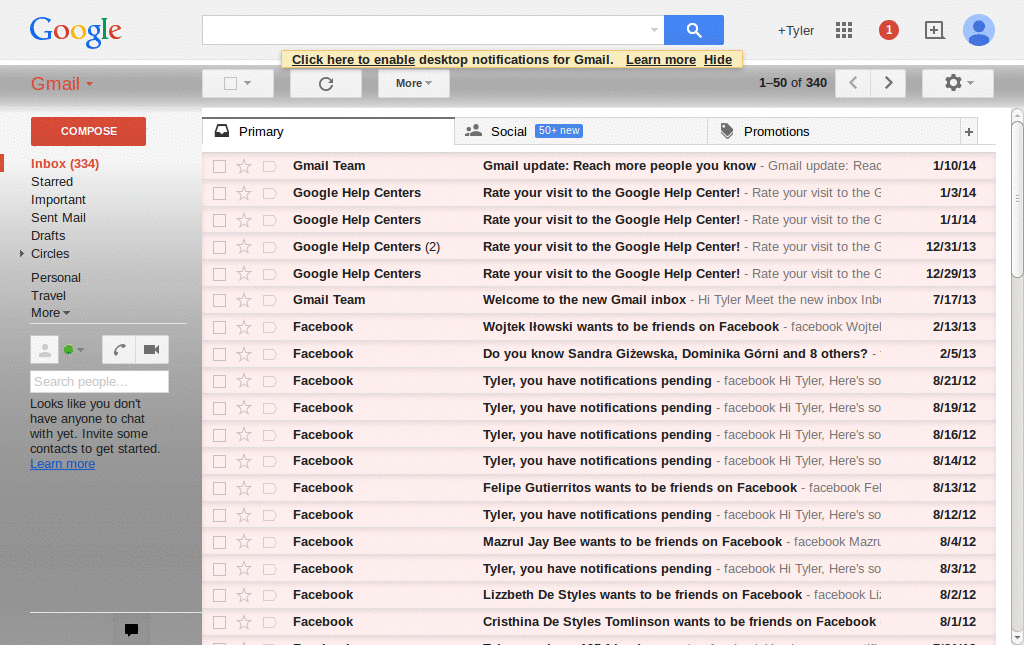Star the 12/31/13 Google Help Centers thread

point(244,247)
